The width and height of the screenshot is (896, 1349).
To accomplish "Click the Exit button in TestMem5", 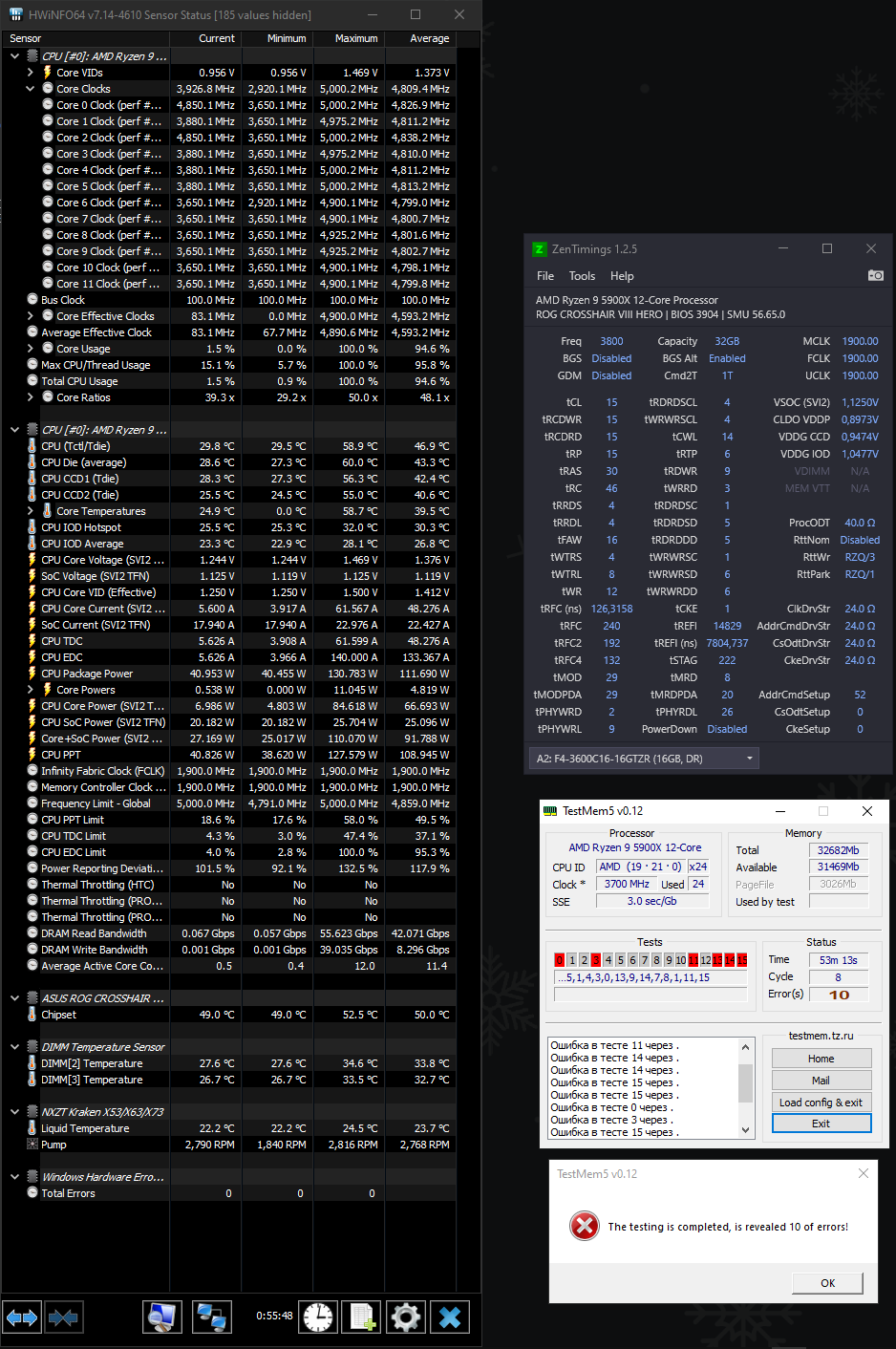I will pos(821,1124).
